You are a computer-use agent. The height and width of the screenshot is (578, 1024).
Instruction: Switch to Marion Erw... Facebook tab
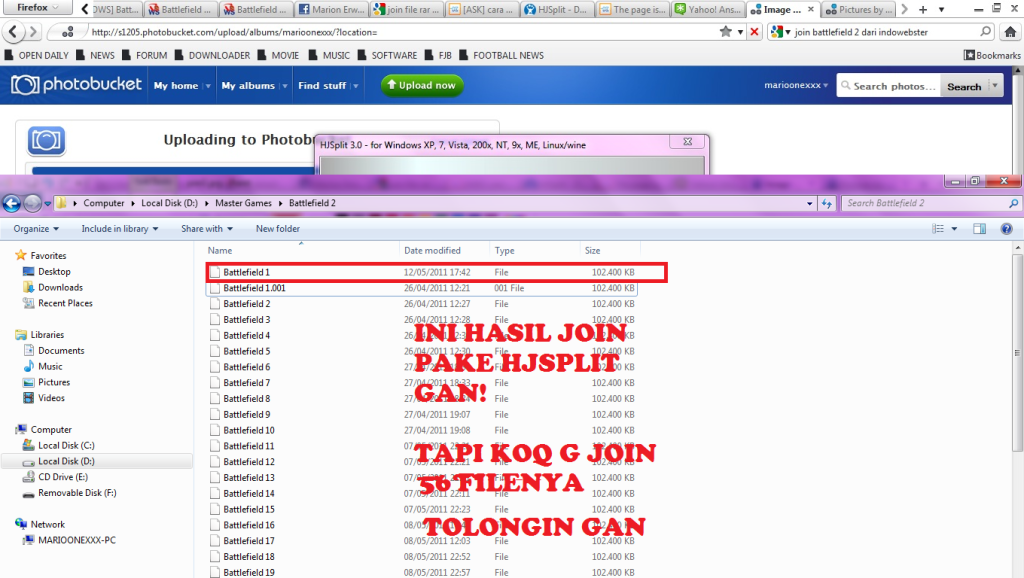coord(332,9)
